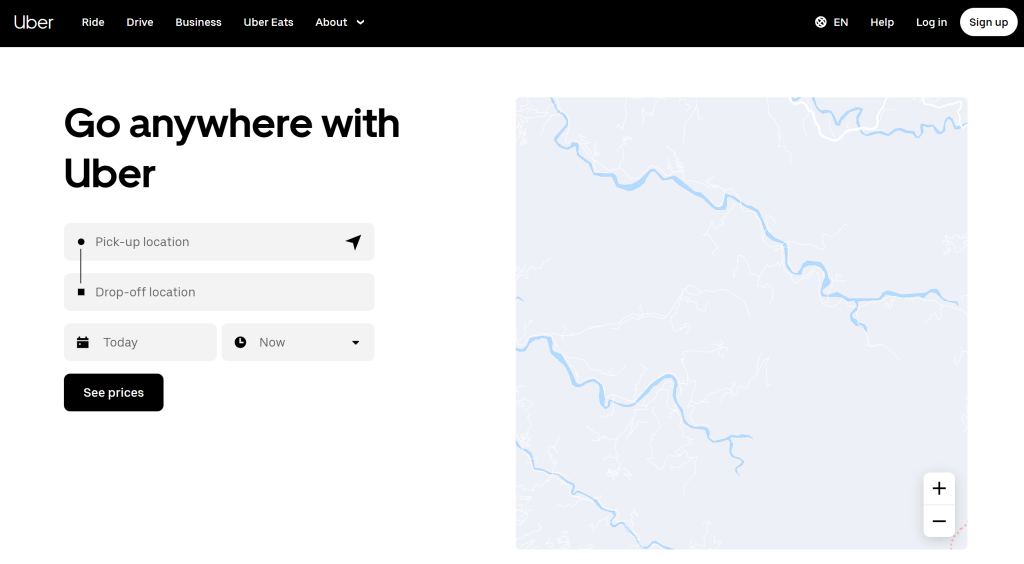
Task: Click the current location arrow icon
Action: coord(353,242)
